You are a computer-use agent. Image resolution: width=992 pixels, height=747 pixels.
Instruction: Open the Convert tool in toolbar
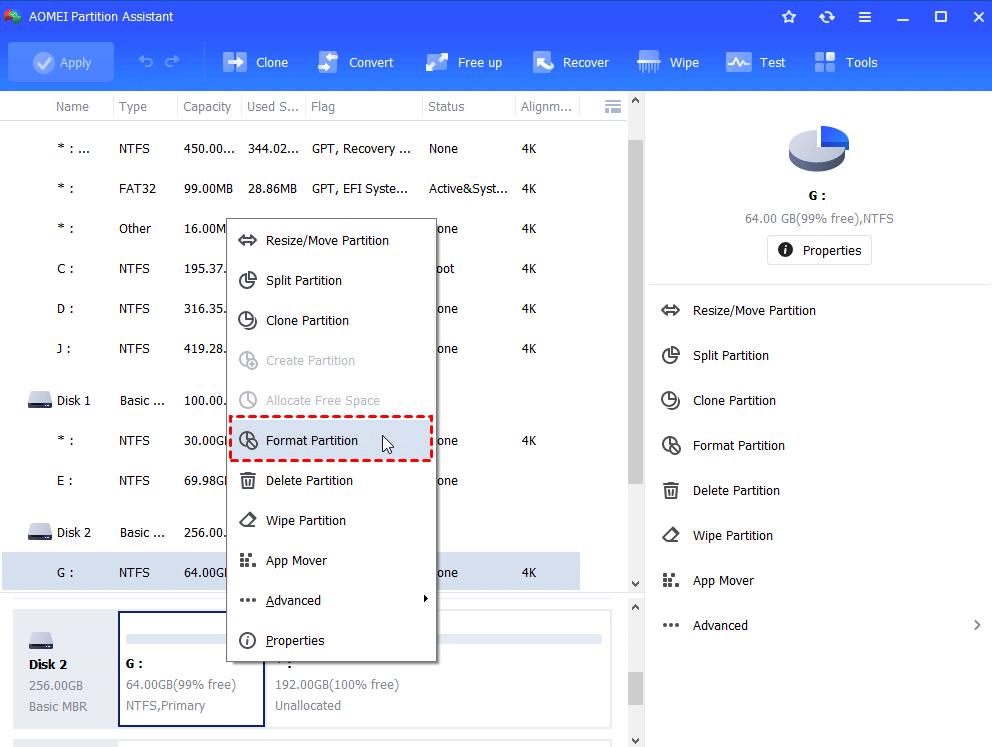356,63
